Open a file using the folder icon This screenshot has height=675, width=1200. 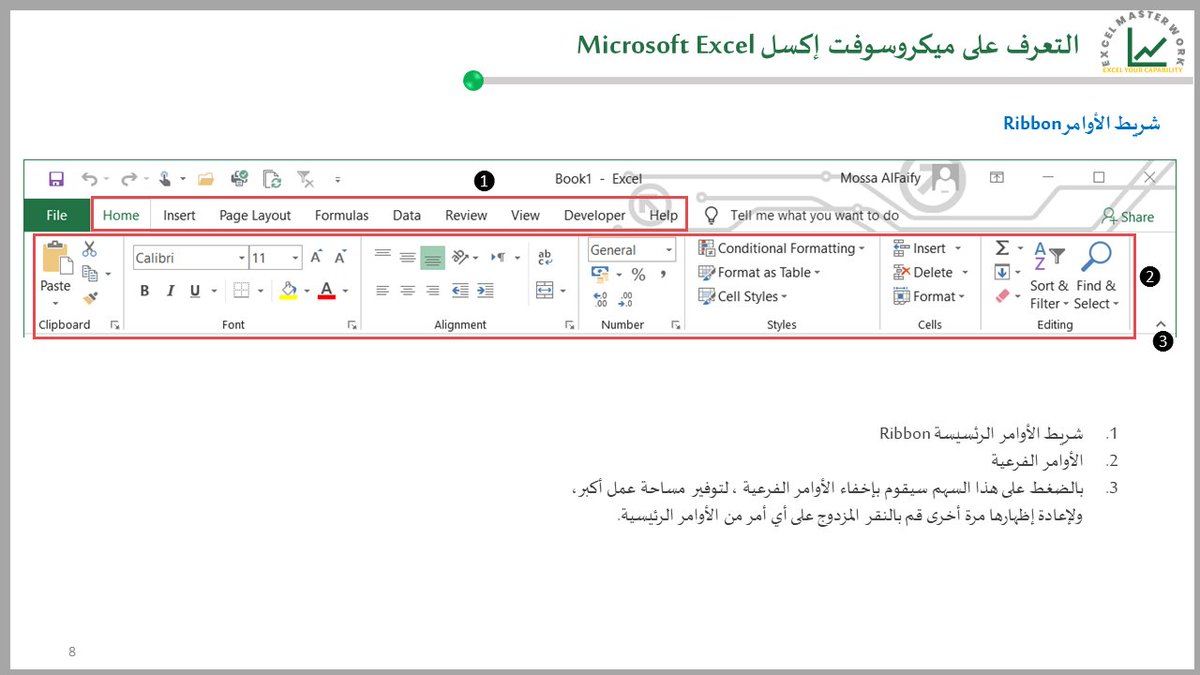point(206,179)
